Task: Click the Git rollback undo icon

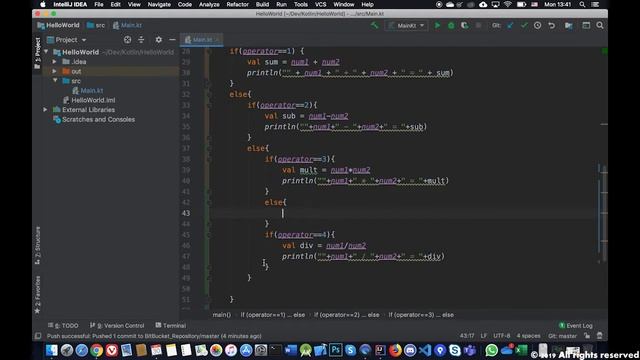Action: (x=551, y=25)
